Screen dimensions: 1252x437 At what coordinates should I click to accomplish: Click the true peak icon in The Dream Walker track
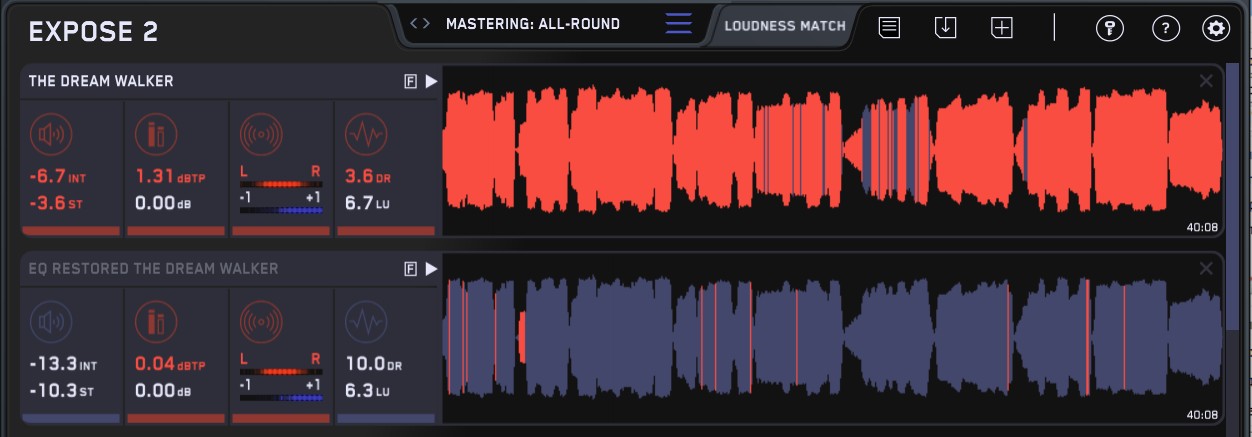[155, 133]
